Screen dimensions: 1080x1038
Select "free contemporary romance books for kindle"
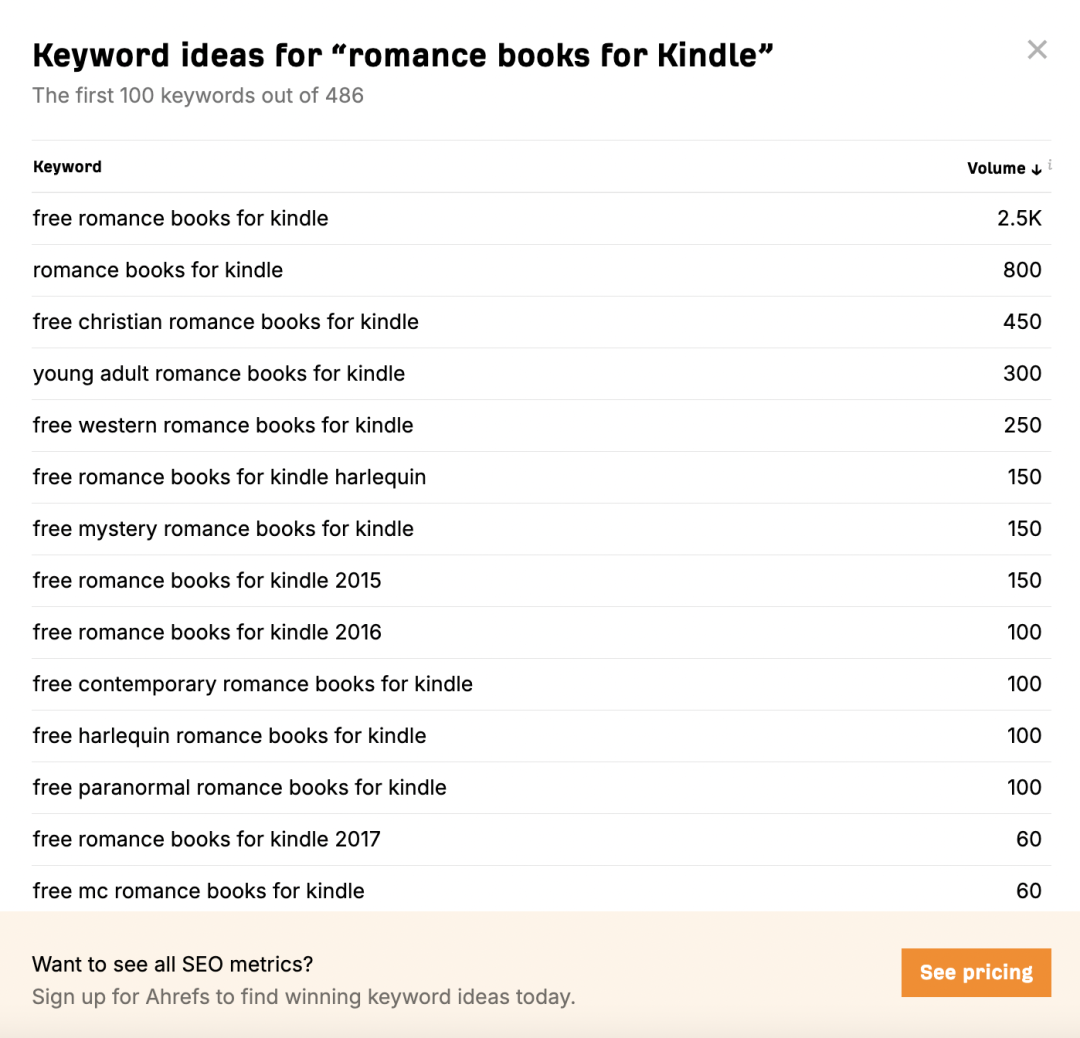pyautogui.click(x=252, y=685)
